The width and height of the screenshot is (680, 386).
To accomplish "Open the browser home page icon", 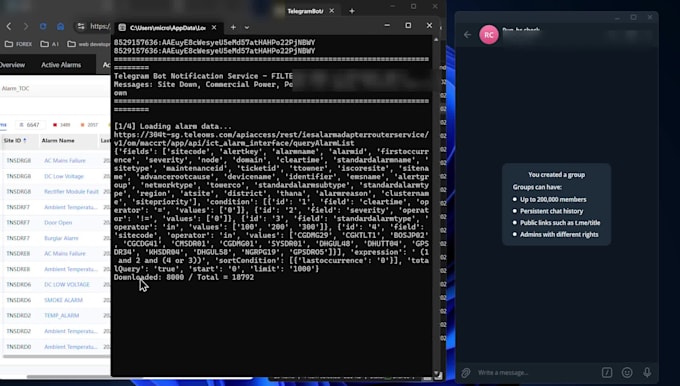I will (x=60, y=26).
